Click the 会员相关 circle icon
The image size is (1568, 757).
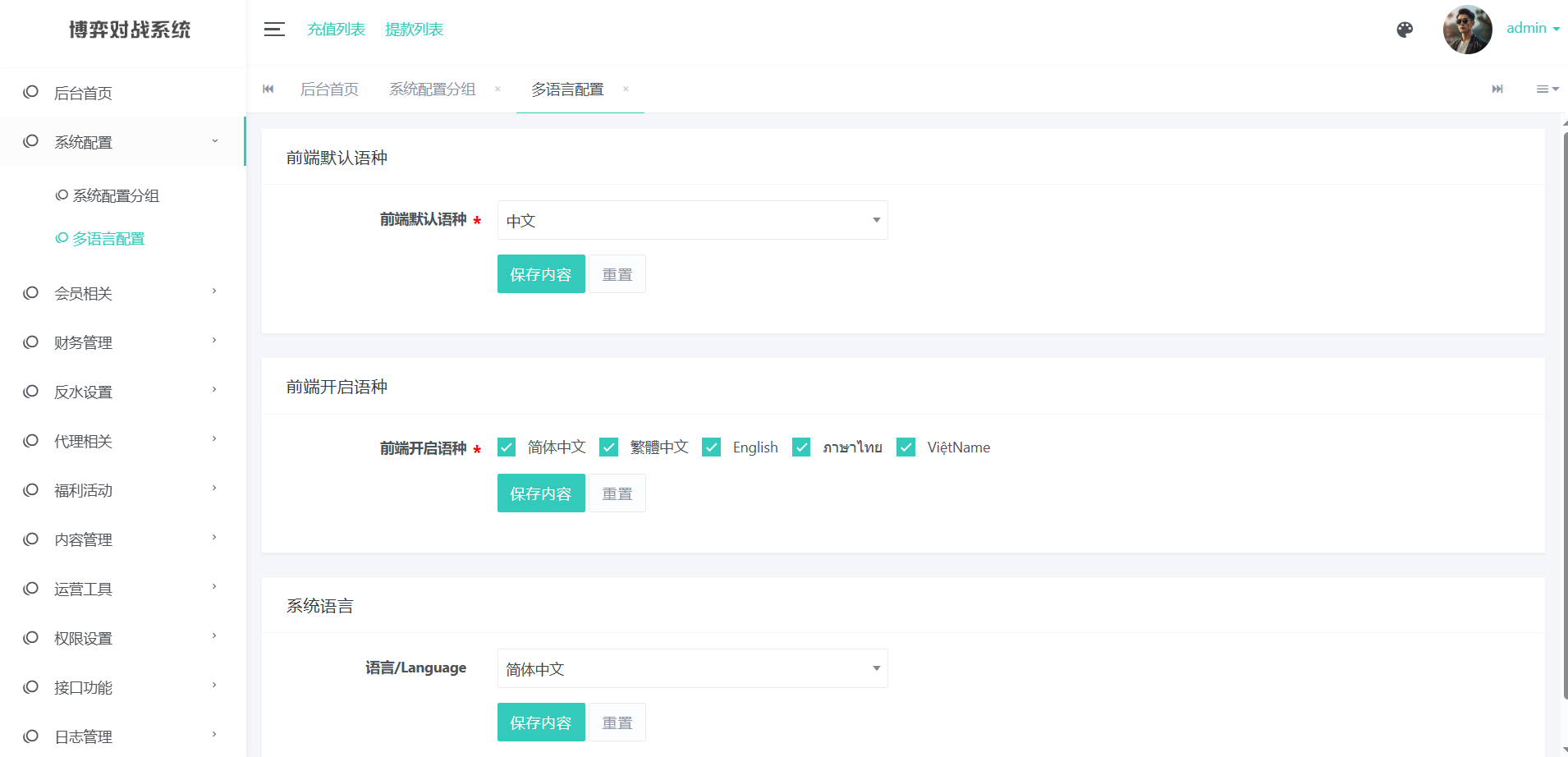click(x=31, y=292)
